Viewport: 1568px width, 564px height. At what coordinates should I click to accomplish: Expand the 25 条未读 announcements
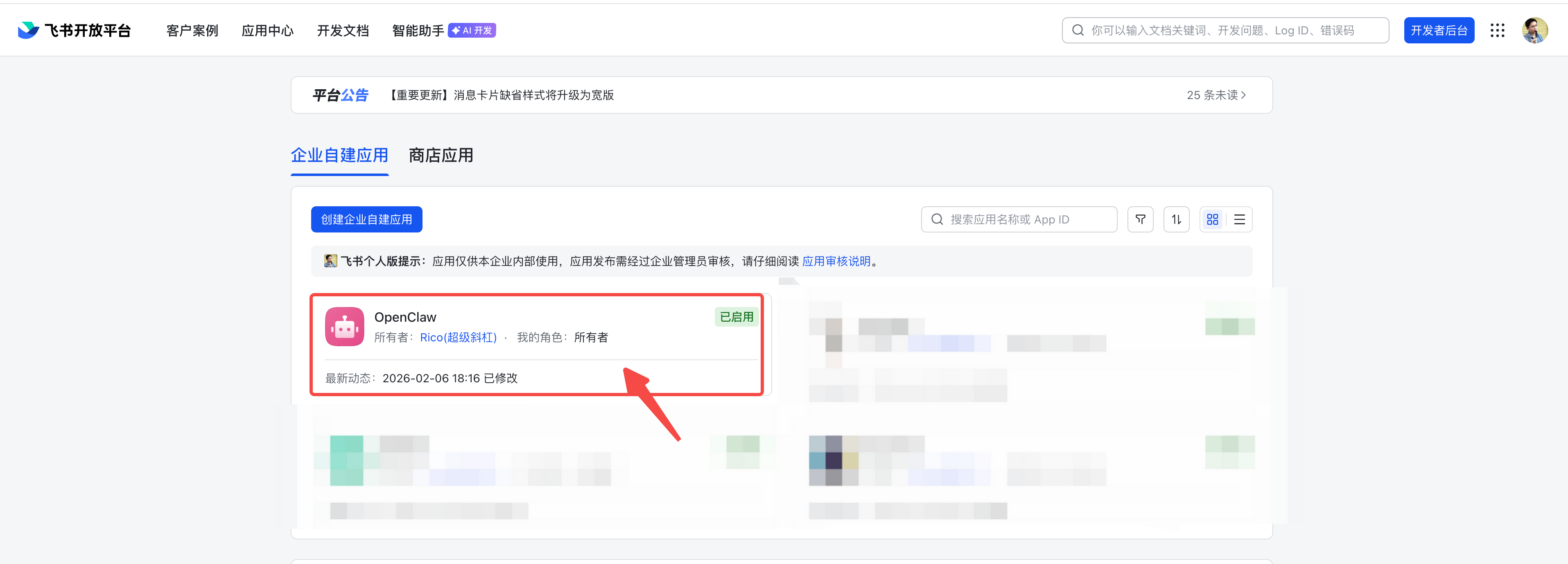(x=1216, y=95)
